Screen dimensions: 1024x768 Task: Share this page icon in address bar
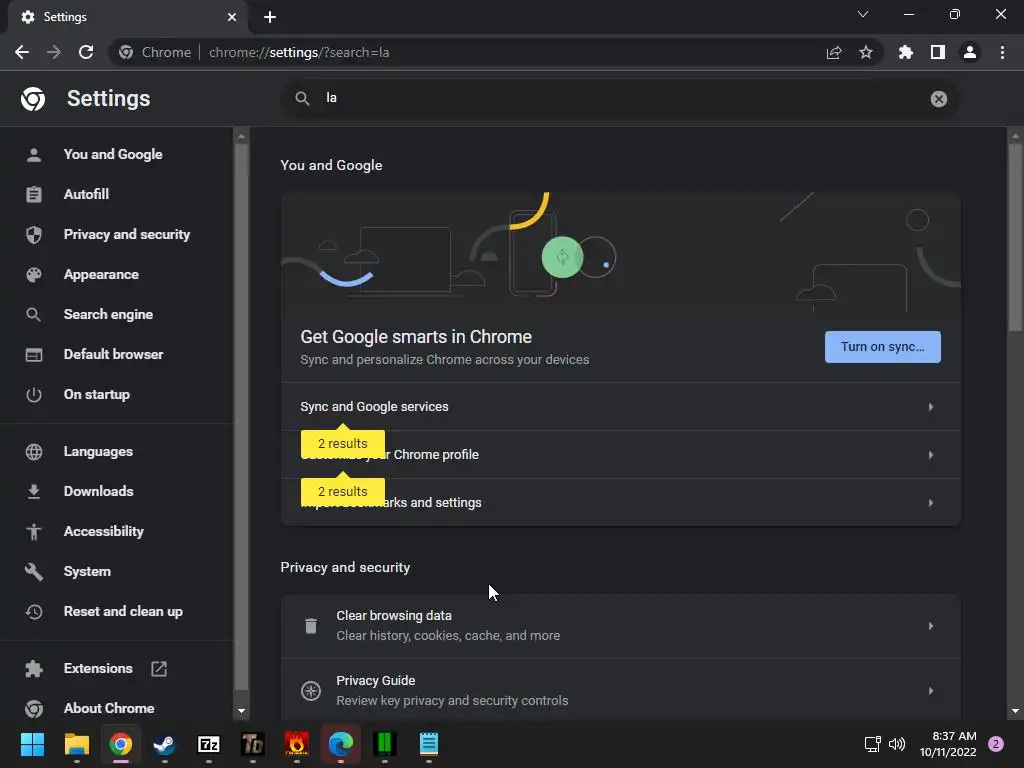coord(833,52)
